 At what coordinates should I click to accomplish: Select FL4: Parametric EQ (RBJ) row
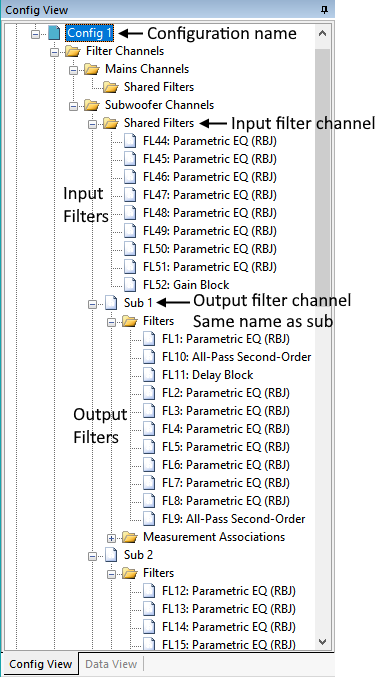[x=225, y=429]
